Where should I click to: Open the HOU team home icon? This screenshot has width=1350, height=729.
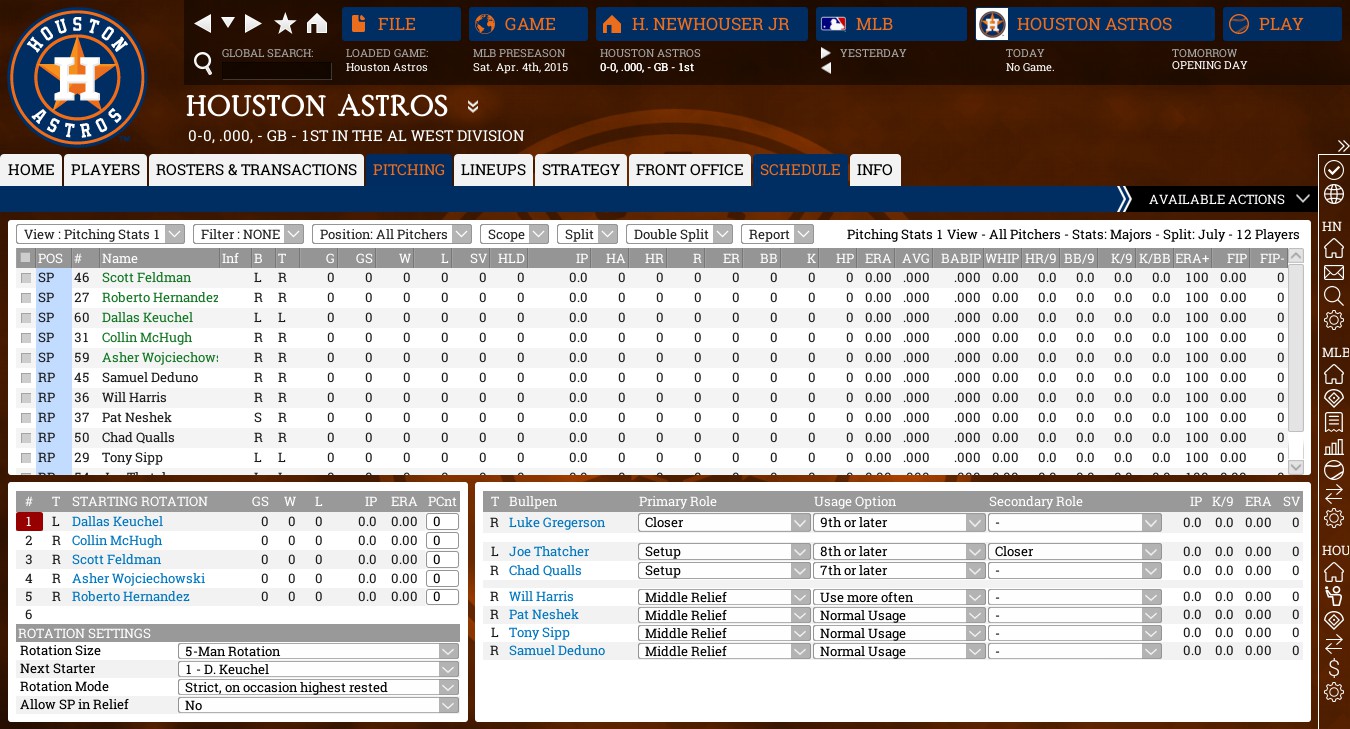[1333, 572]
